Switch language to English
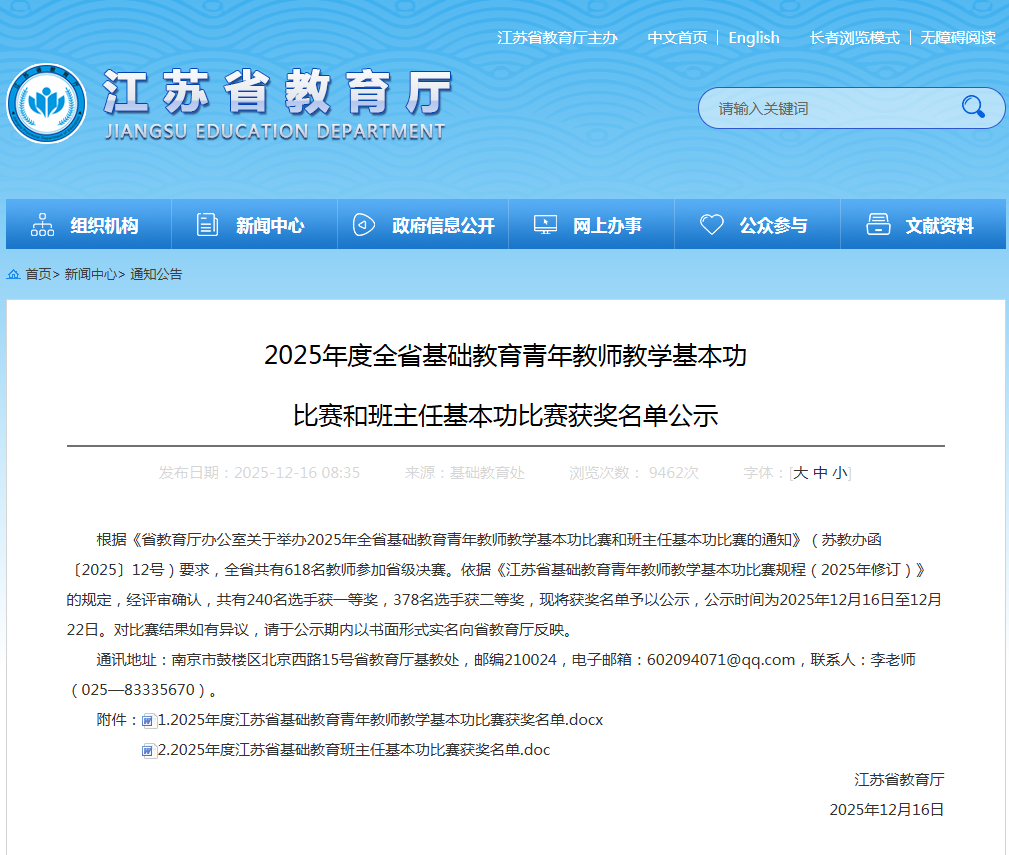This screenshot has height=855, width=1009. tap(753, 38)
